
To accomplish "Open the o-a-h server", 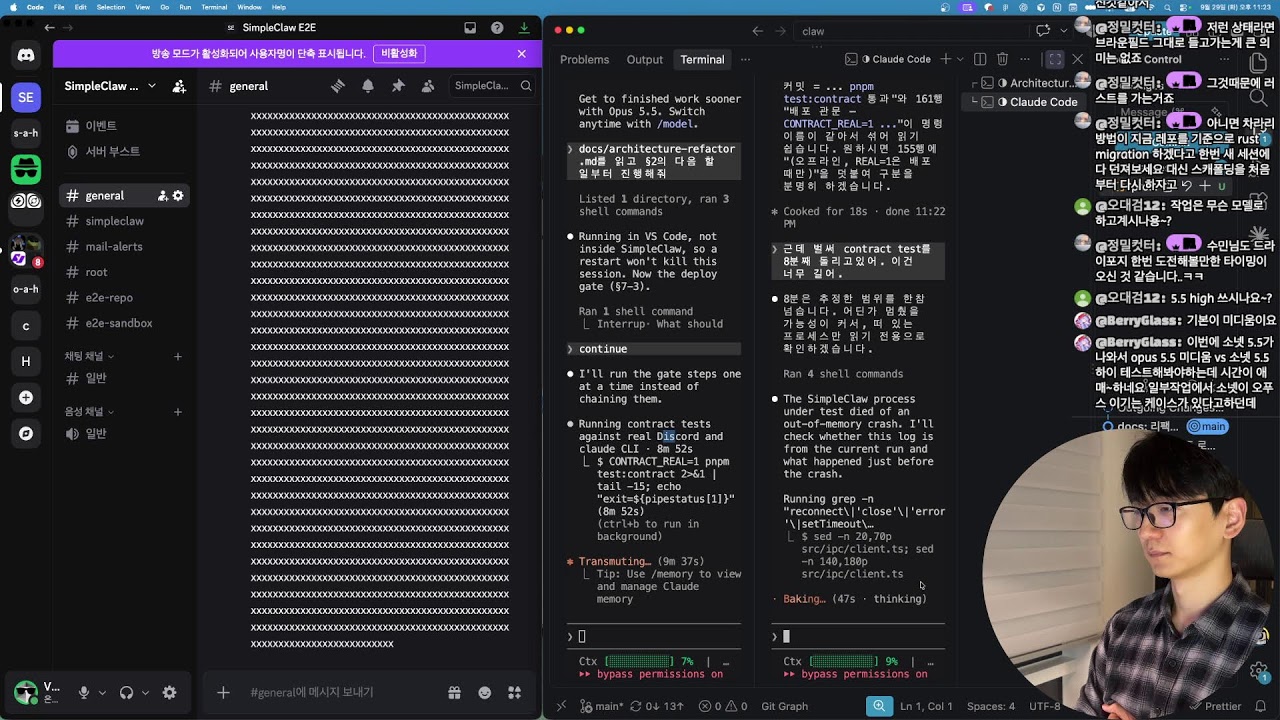I will pyautogui.click(x=26, y=289).
